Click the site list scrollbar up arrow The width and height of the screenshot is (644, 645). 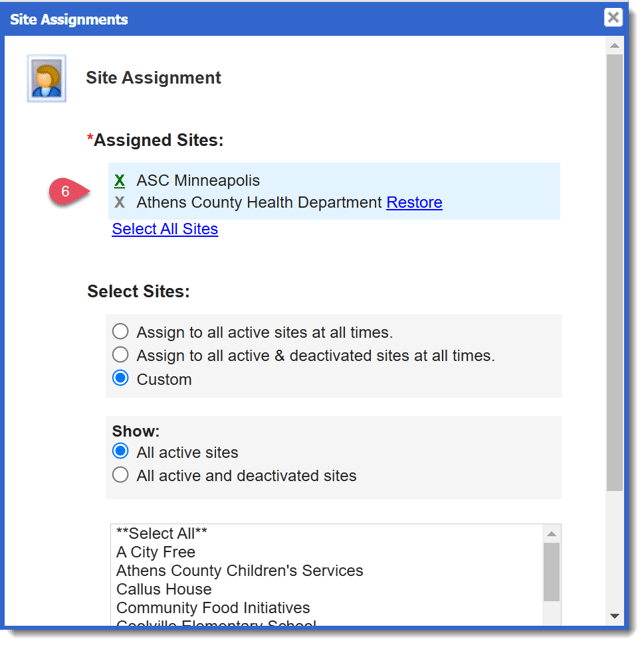pos(551,534)
